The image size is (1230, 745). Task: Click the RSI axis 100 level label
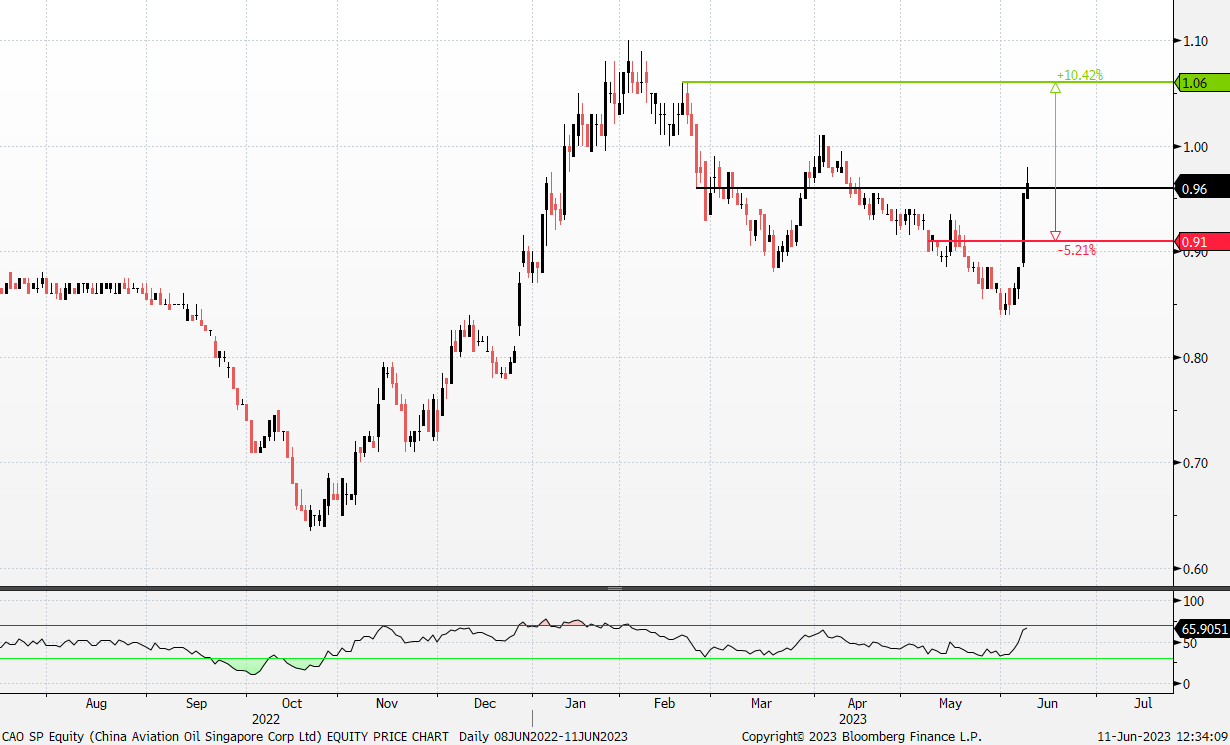1192,601
